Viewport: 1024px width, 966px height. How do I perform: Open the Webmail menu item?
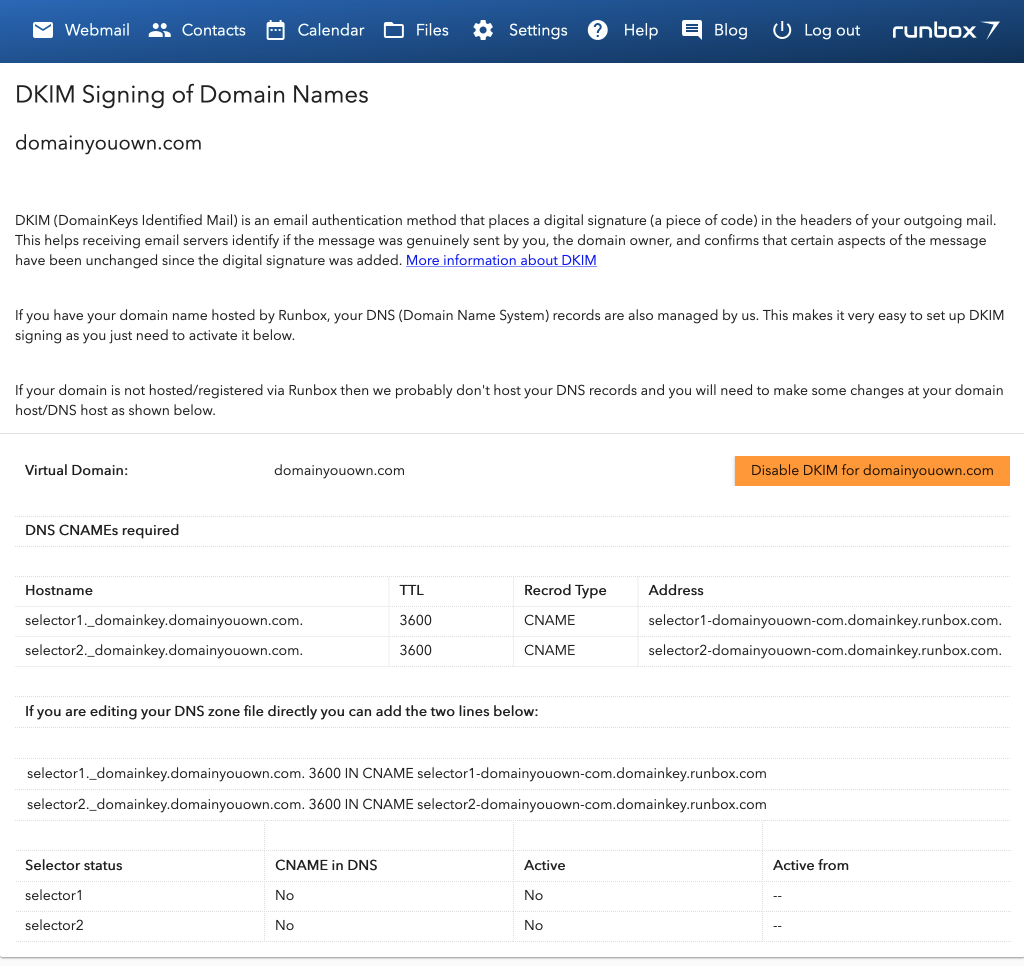click(x=97, y=30)
